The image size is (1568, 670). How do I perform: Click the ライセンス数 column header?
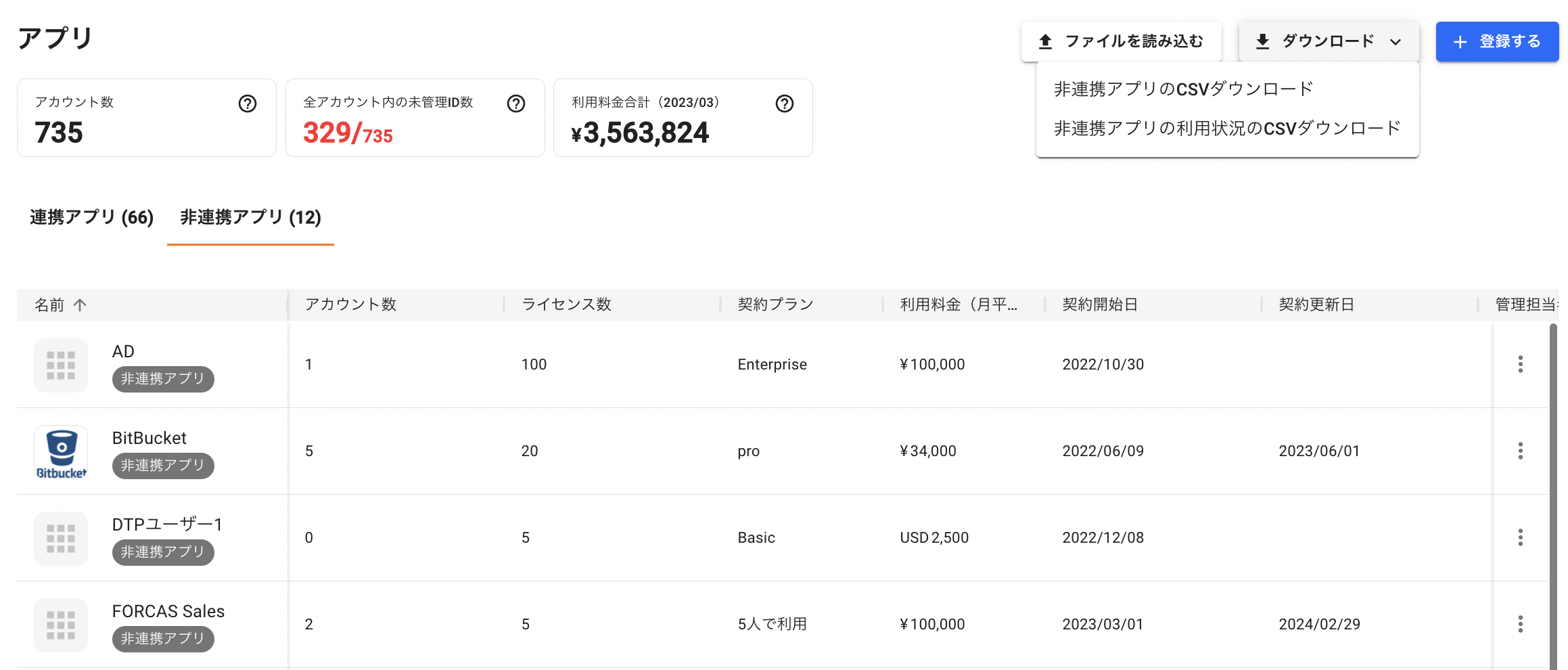[x=566, y=305]
